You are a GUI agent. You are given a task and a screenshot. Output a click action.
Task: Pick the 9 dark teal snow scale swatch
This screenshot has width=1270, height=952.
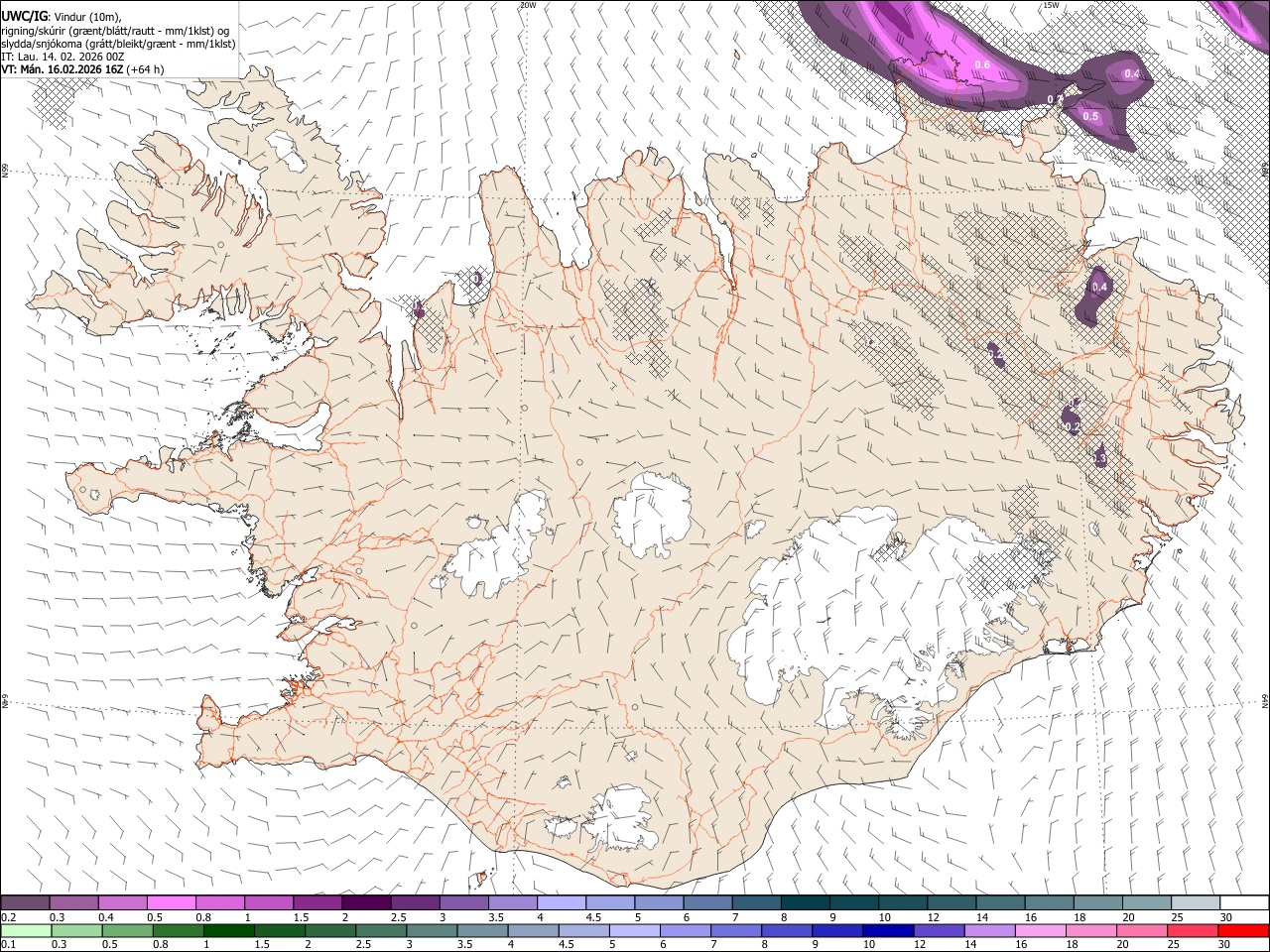[853, 903]
